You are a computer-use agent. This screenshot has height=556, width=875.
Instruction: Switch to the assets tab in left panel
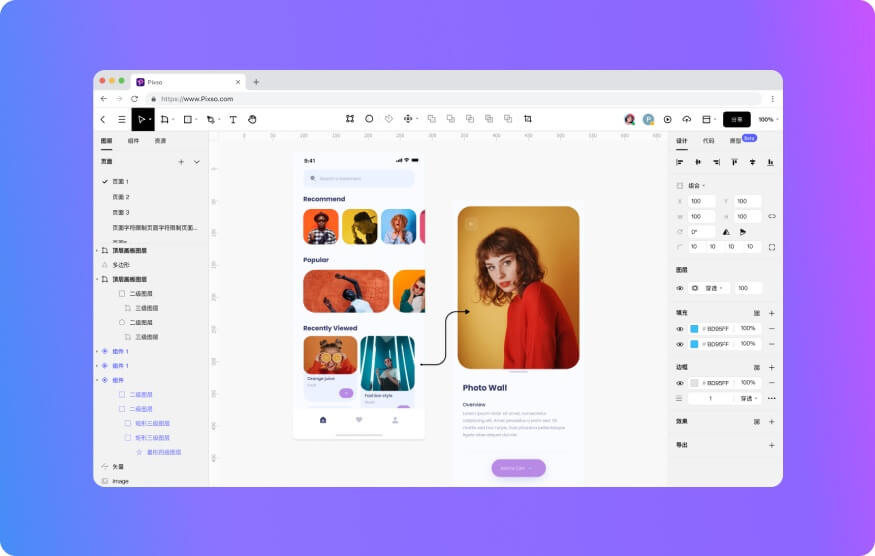(x=160, y=141)
